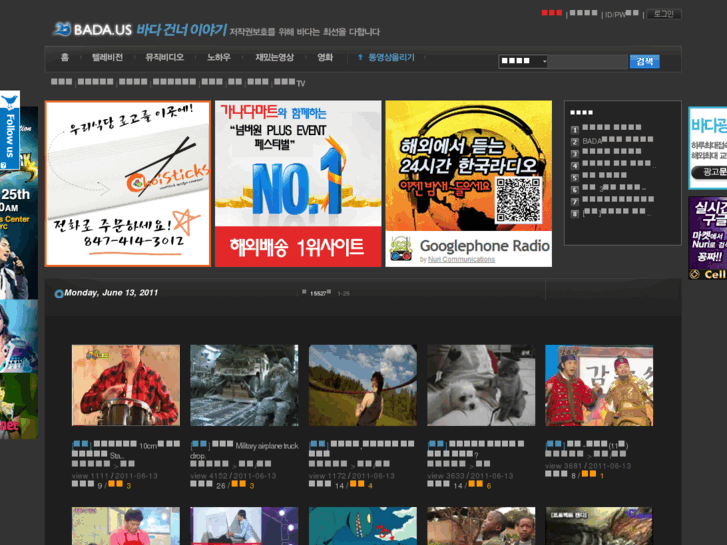Click the blue 검색 search button
This screenshot has width=727, height=545.
coord(644,61)
